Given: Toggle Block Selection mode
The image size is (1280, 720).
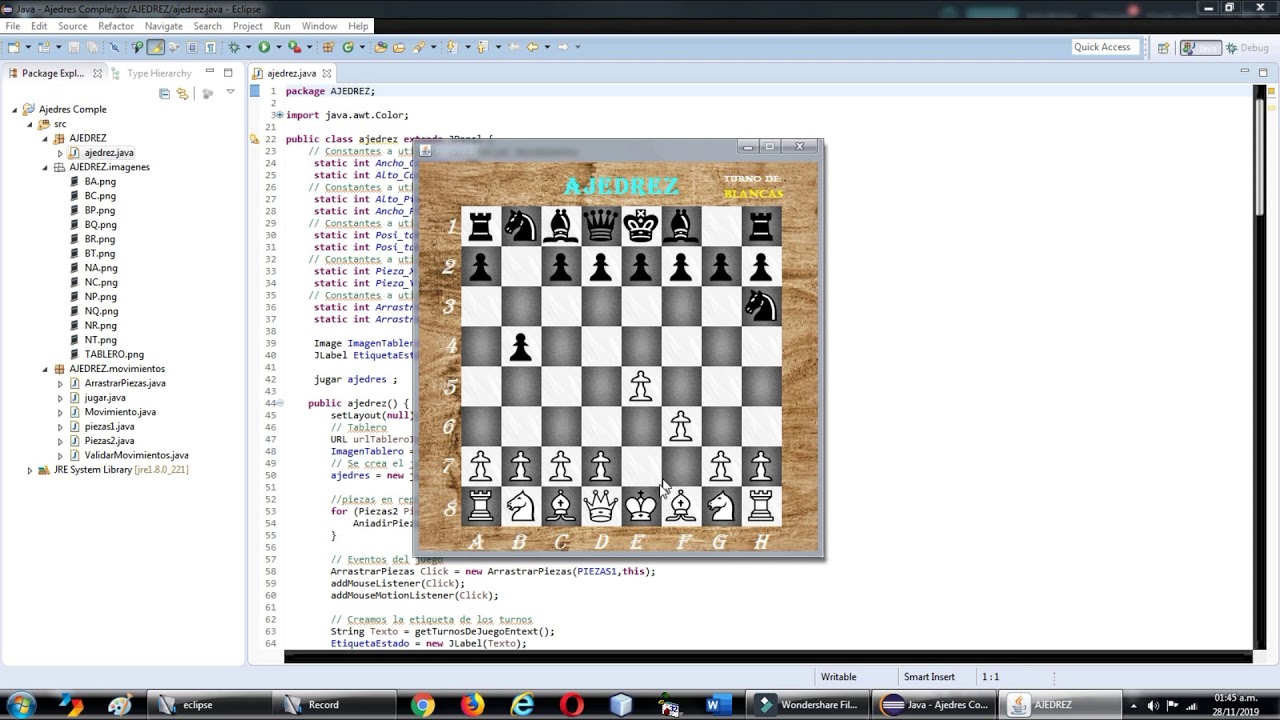Looking at the screenshot, I should (x=191, y=47).
